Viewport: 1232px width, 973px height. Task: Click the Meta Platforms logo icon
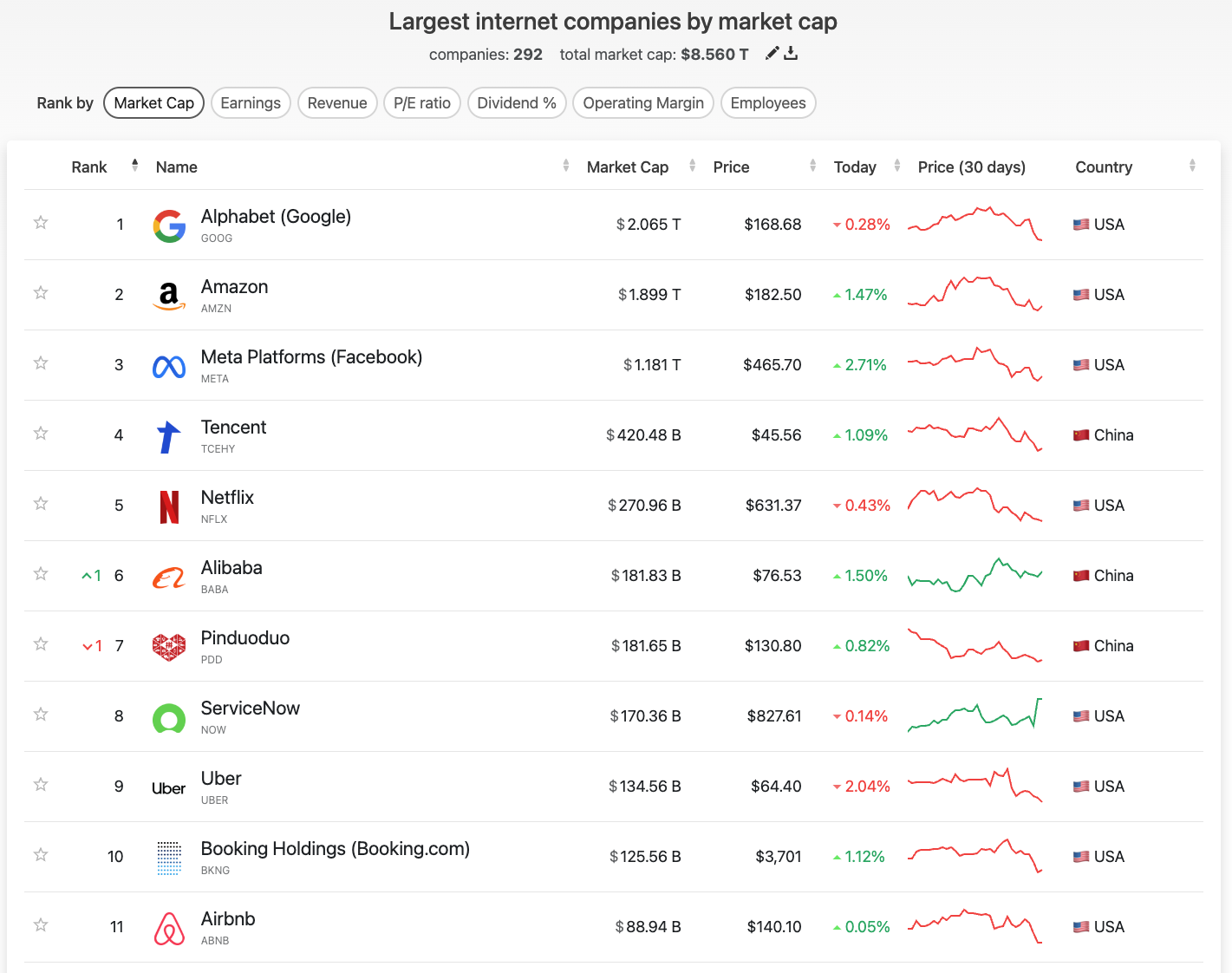169,366
